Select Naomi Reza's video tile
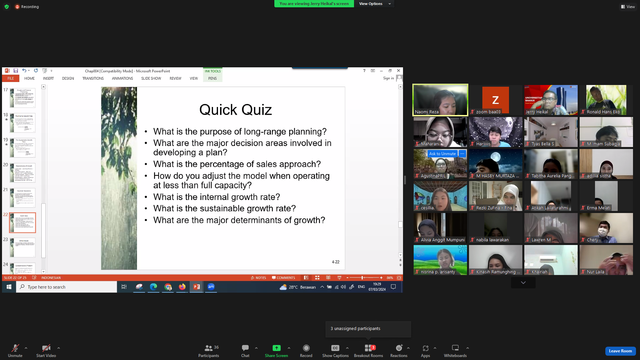 (x=440, y=100)
